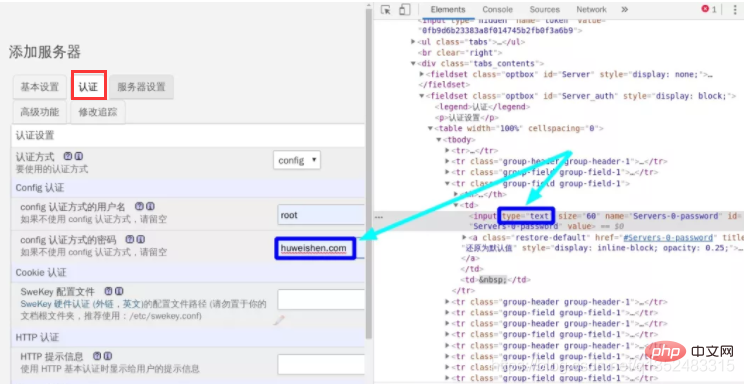The width and height of the screenshot is (744, 384).
Task: Click the page vertical scrollbar beside the form
Action: click(369, 172)
